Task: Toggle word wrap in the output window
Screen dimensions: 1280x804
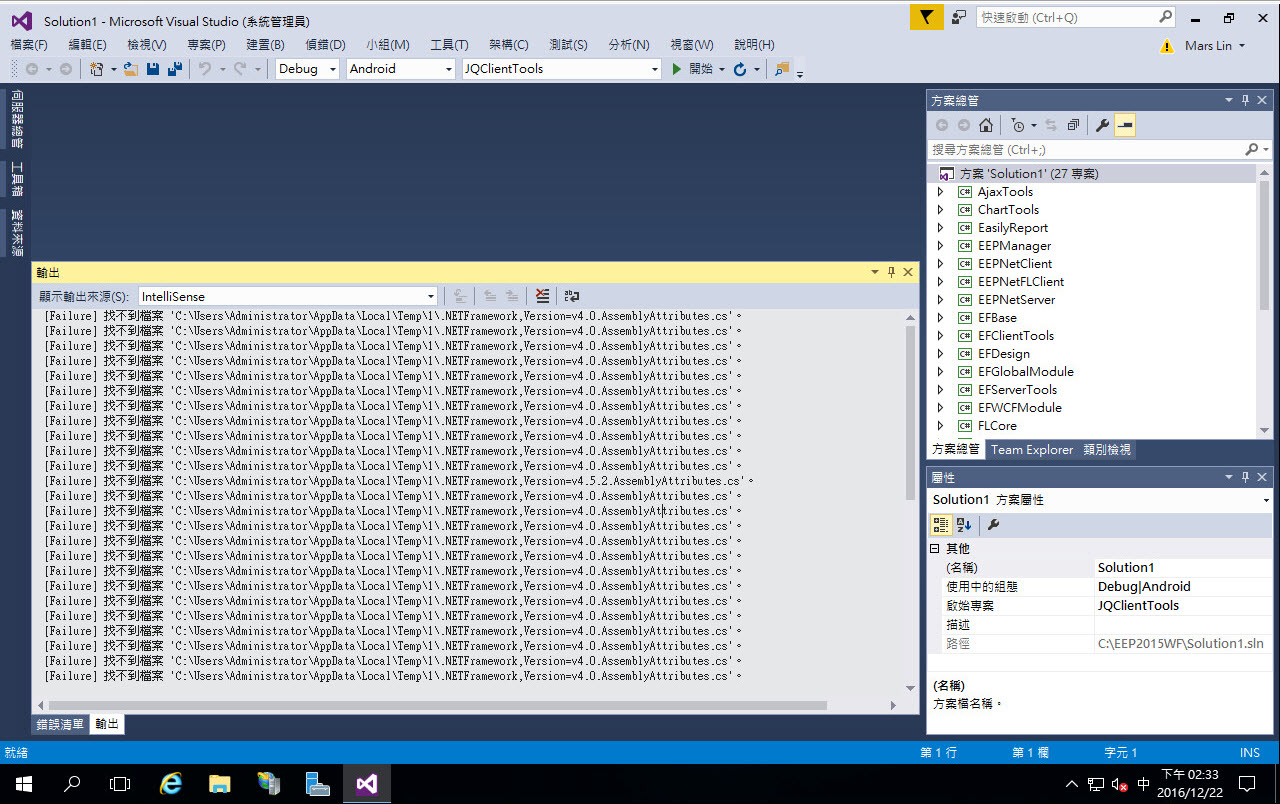Action: (572, 296)
